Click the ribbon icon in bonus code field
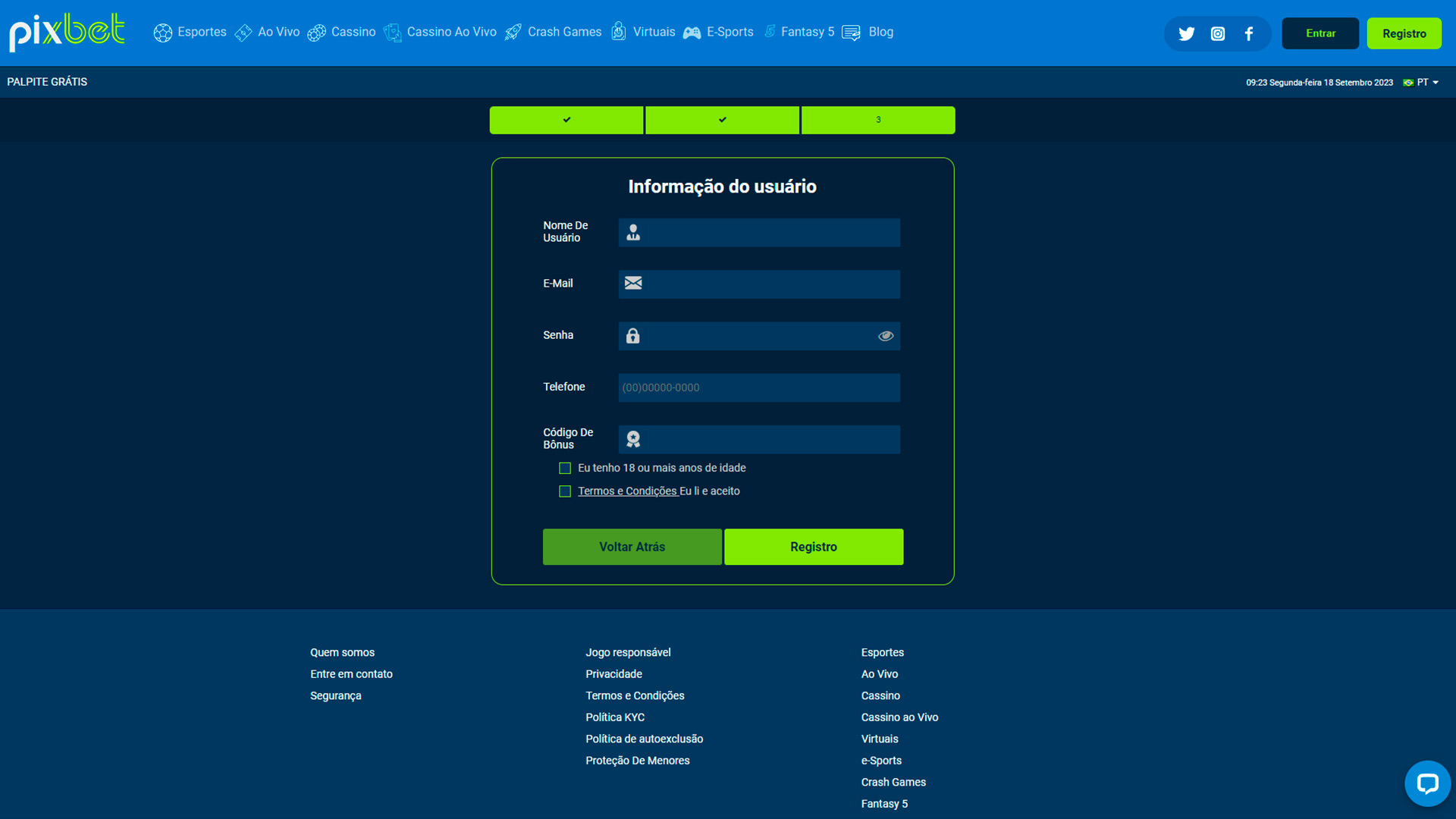The image size is (1456, 819). (633, 439)
